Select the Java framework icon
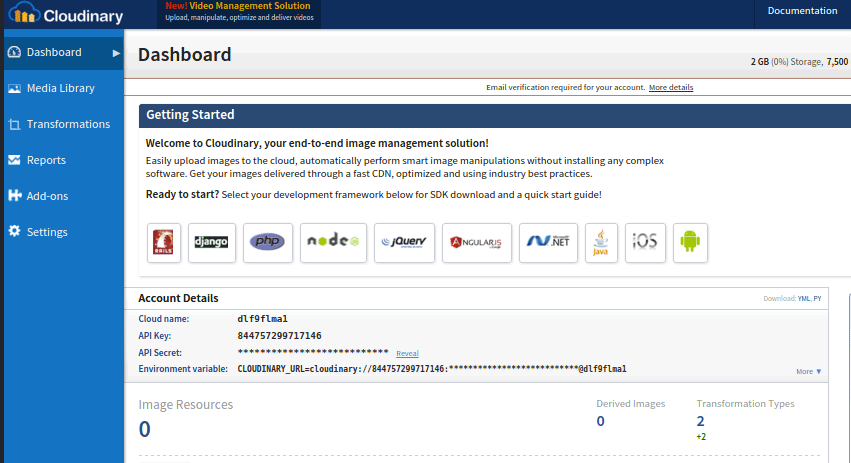Image resolution: width=851 pixels, height=463 pixels. click(x=601, y=243)
